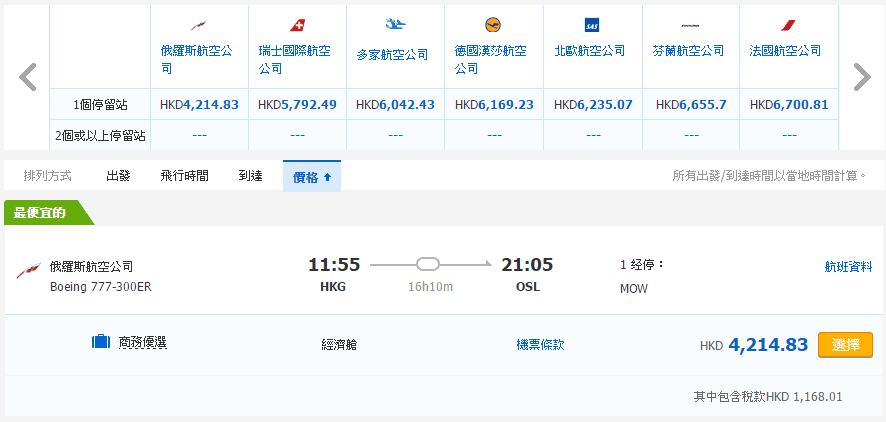The image size is (886, 422).
Task: Click the SAS Scandinavian Airlines logo
Action: pyautogui.click(x=591, y=25)
